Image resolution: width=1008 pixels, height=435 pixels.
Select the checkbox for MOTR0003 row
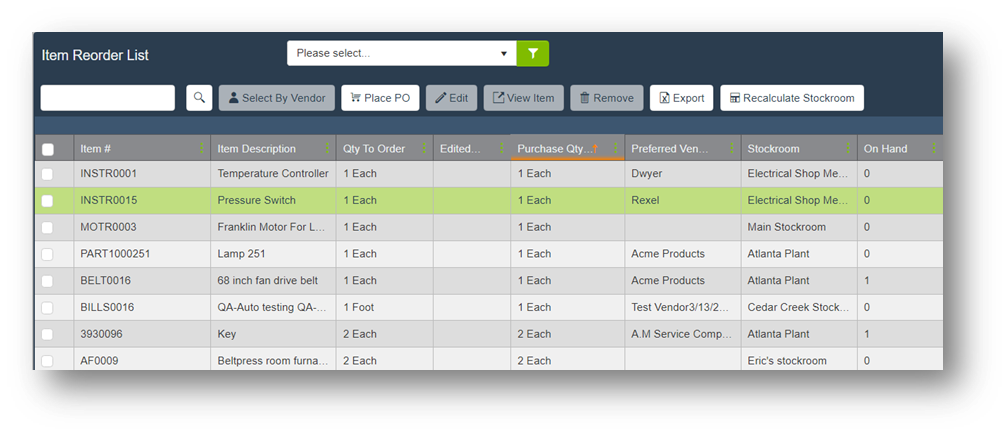[x=47, y=227]
